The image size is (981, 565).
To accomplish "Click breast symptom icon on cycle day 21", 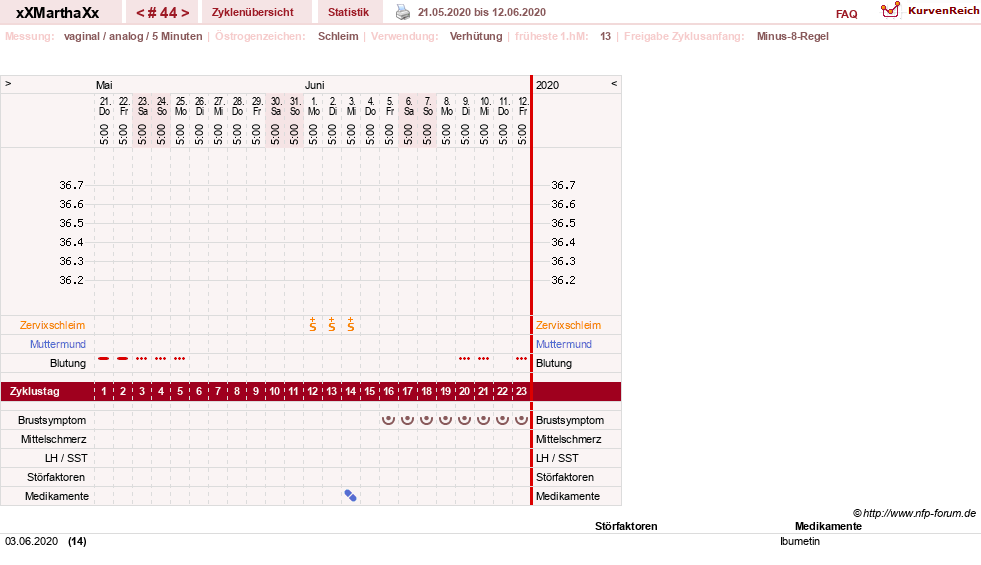I will (x=483, y=419).
